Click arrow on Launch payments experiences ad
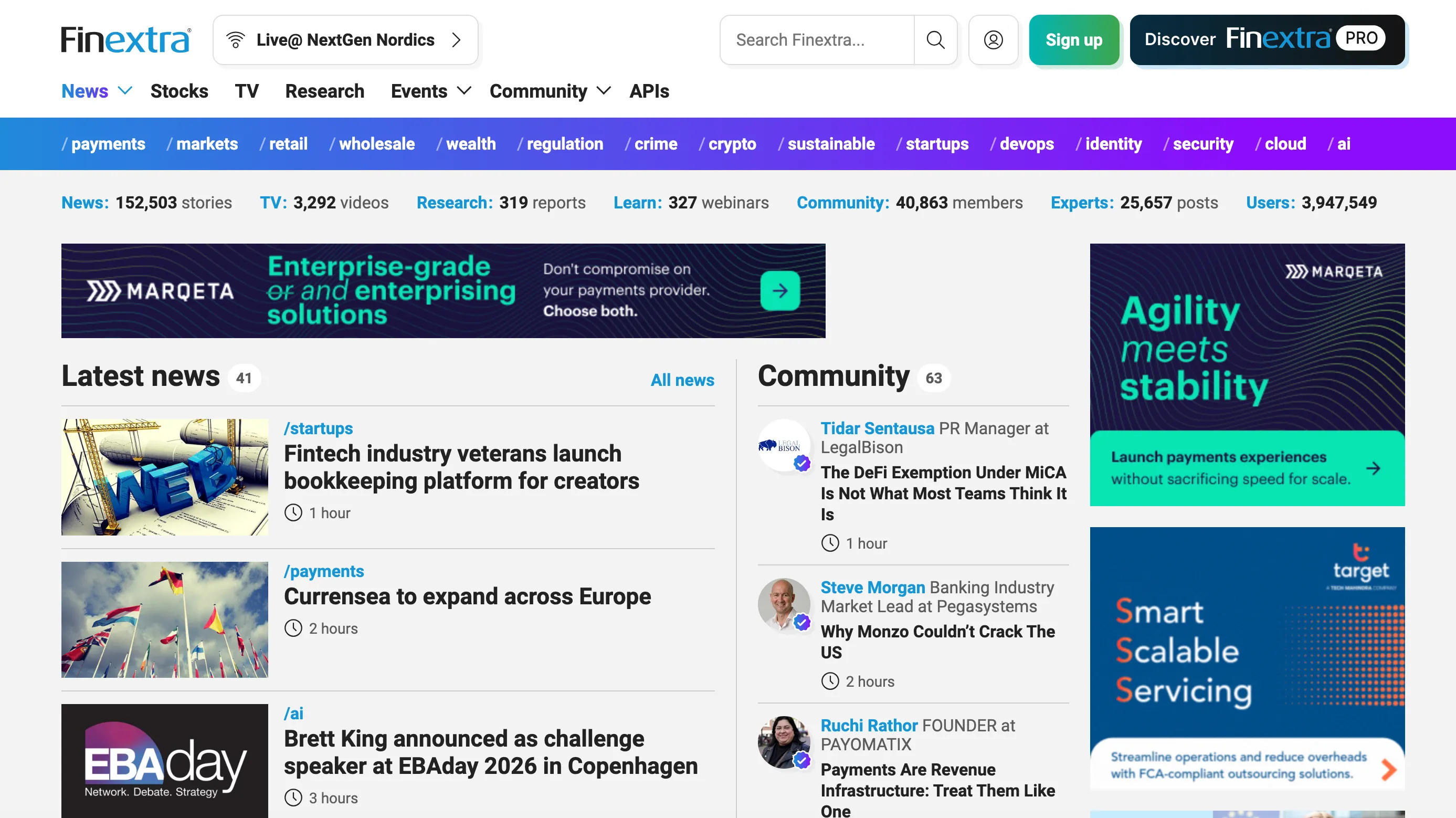Viewport: 1456px width, 818px height. [x=1373, y=468]
